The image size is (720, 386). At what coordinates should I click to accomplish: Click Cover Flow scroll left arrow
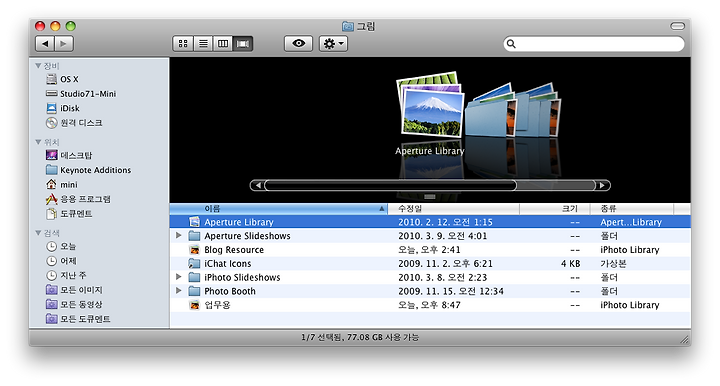[x=258, y=185]
